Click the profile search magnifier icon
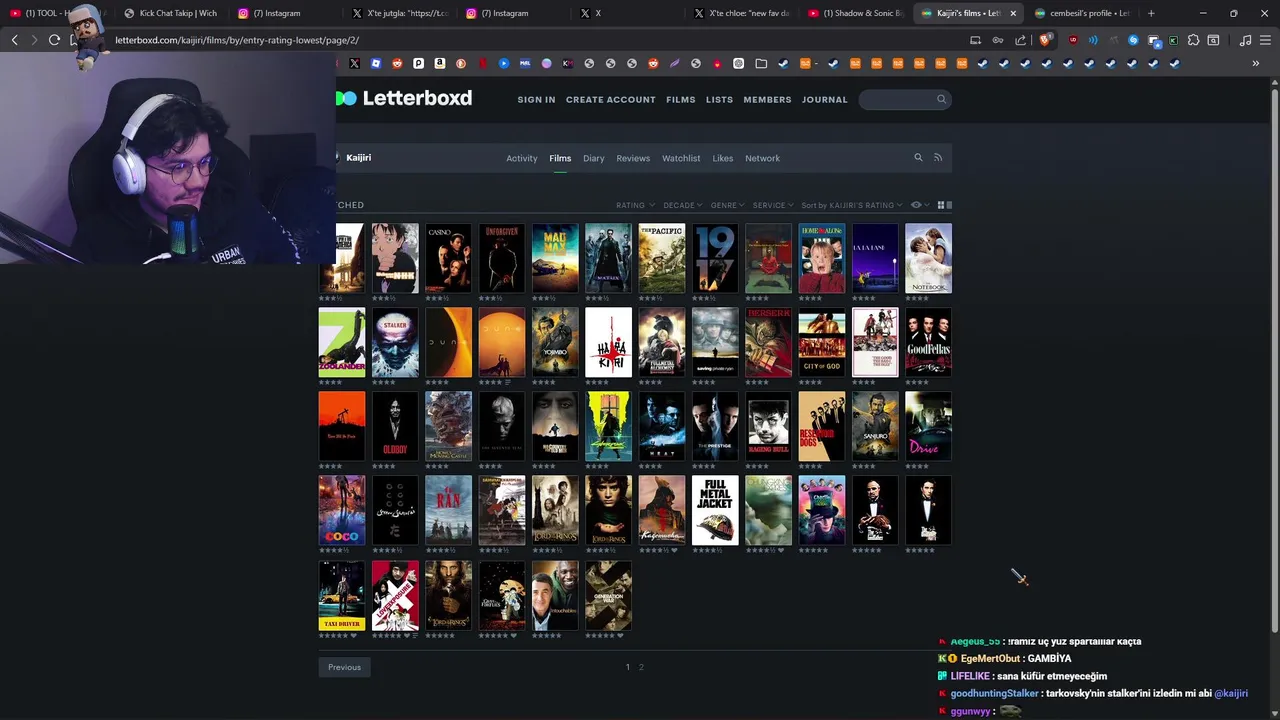This screenshot has width=1280, height=720. tap(918, 157)
